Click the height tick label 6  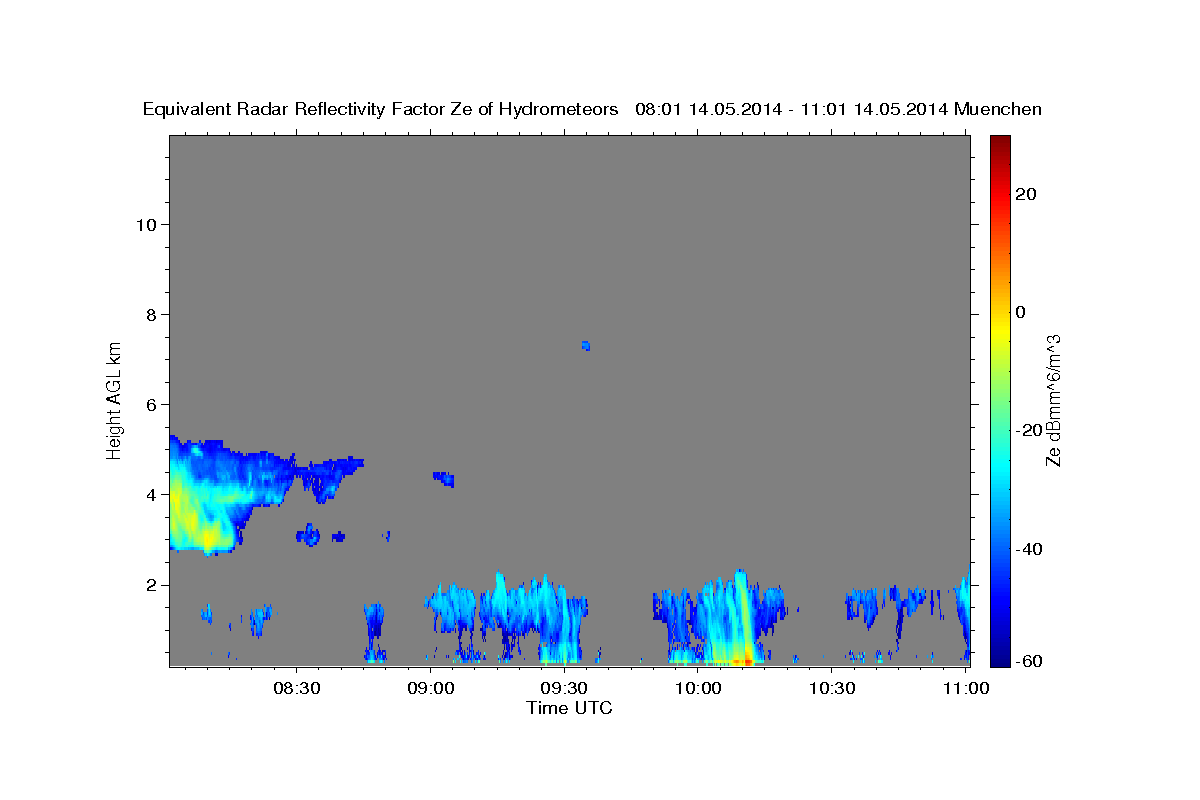[152, 404]
